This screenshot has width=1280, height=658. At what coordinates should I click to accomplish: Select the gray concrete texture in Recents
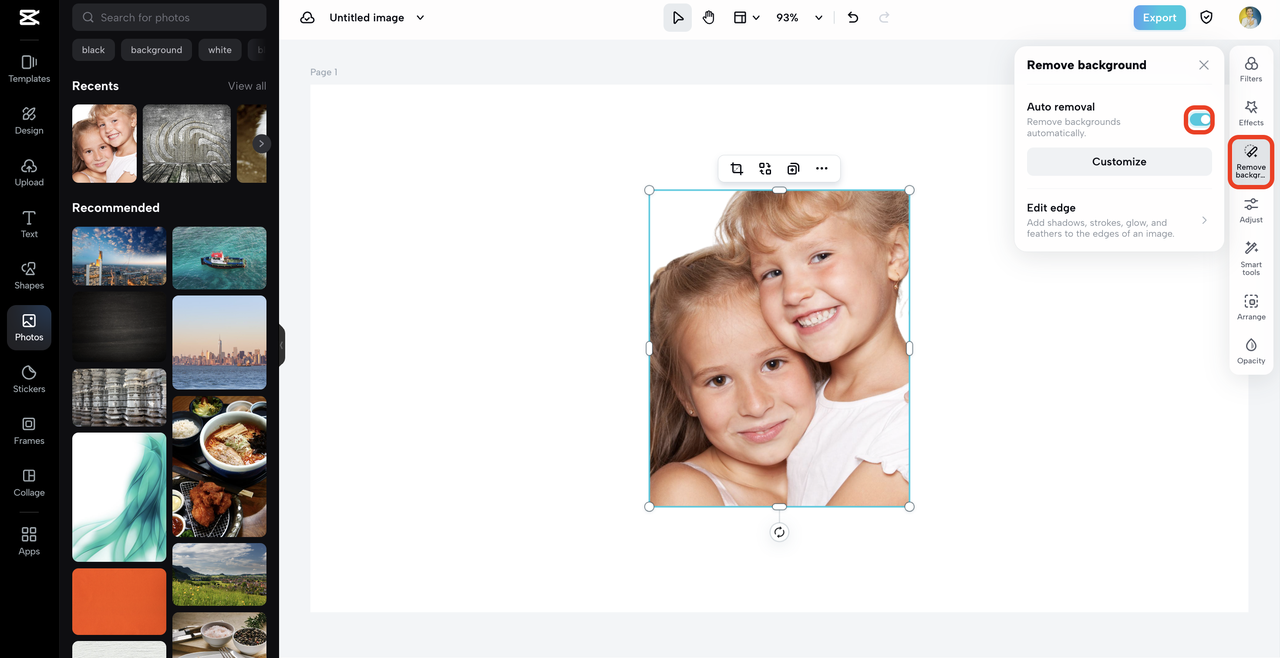187,143
